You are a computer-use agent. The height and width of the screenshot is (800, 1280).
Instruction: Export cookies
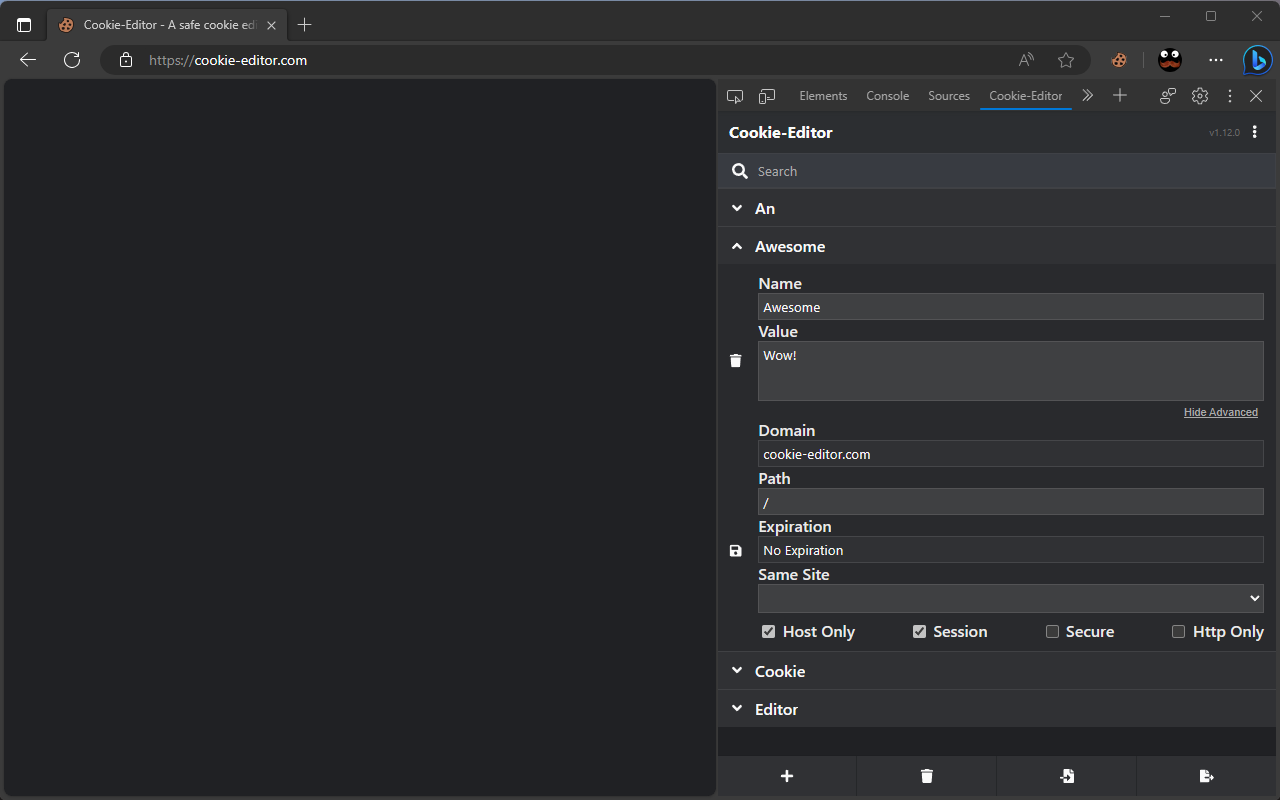click(1207, 776)
